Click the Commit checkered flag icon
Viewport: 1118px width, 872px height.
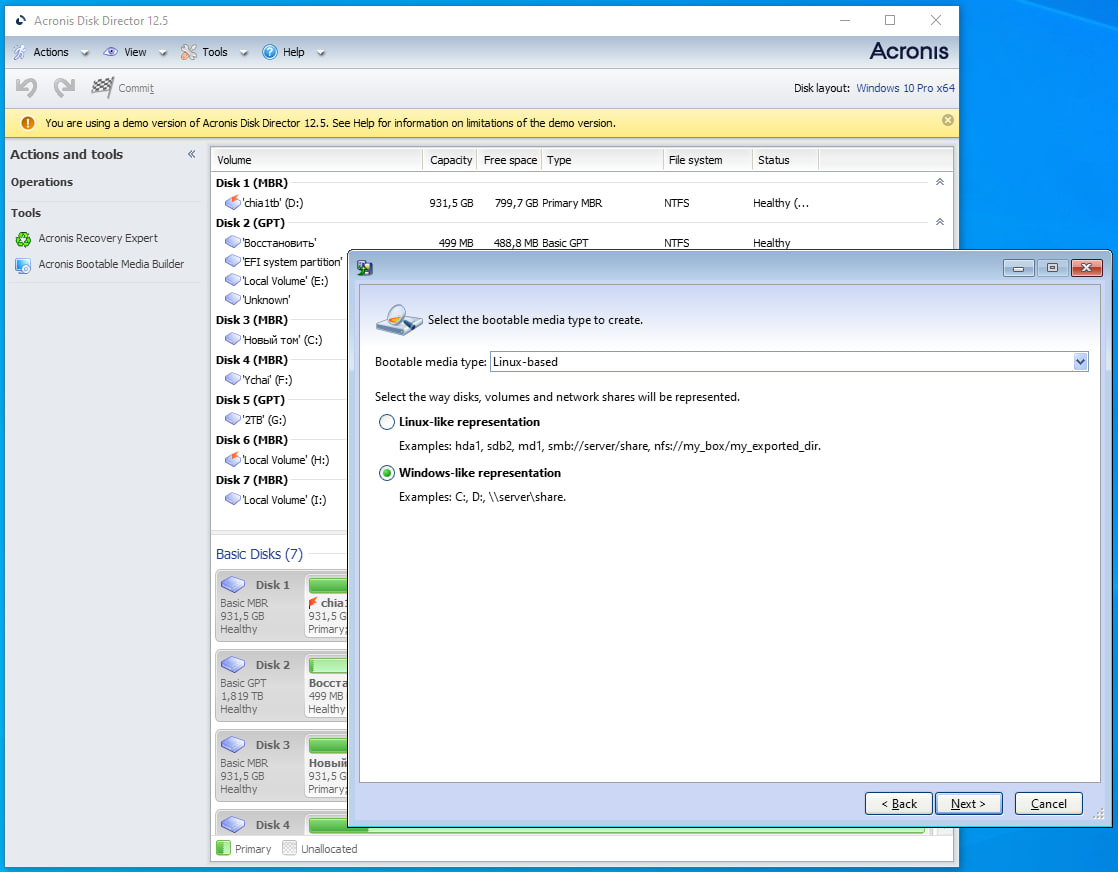(102, 87)
